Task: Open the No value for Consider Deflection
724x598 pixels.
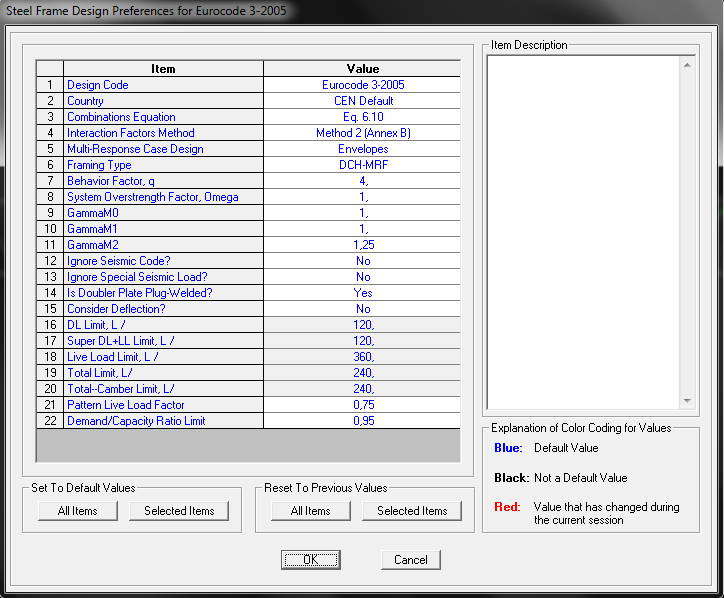Action: coord(362,309)
